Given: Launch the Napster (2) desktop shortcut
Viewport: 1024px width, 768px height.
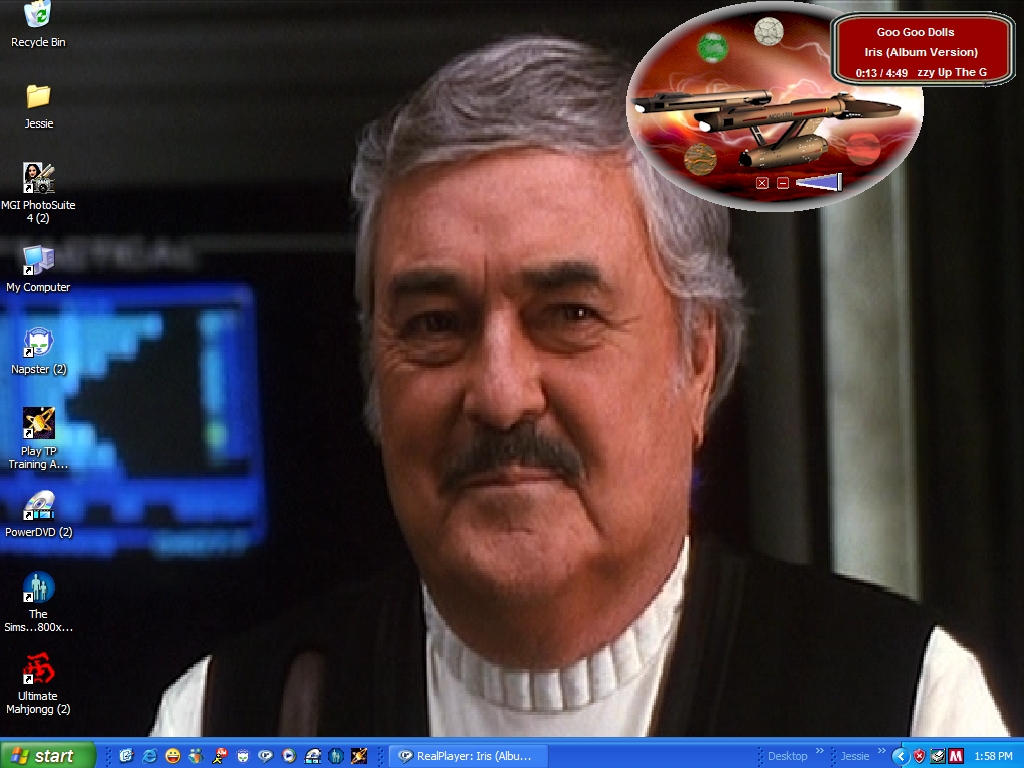Looking at the screenshot, I should coord(39,351).
